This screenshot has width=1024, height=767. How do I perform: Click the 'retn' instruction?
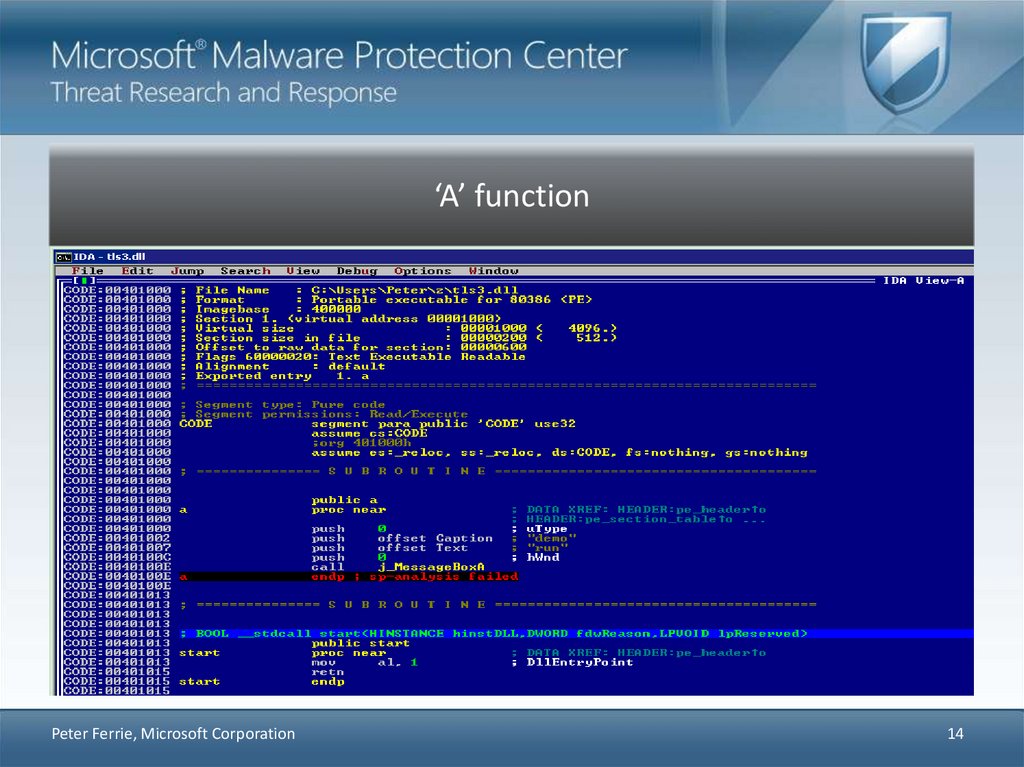pyautogui.click(x=327, y=672)
